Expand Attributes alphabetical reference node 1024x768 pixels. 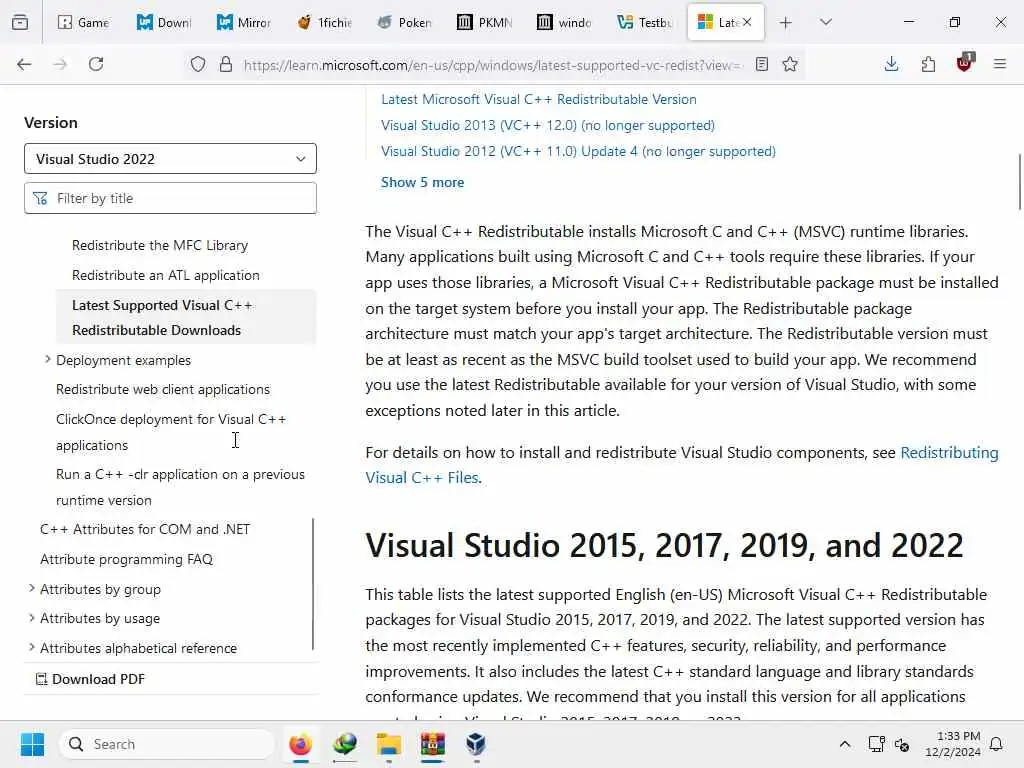coord(31,647)
